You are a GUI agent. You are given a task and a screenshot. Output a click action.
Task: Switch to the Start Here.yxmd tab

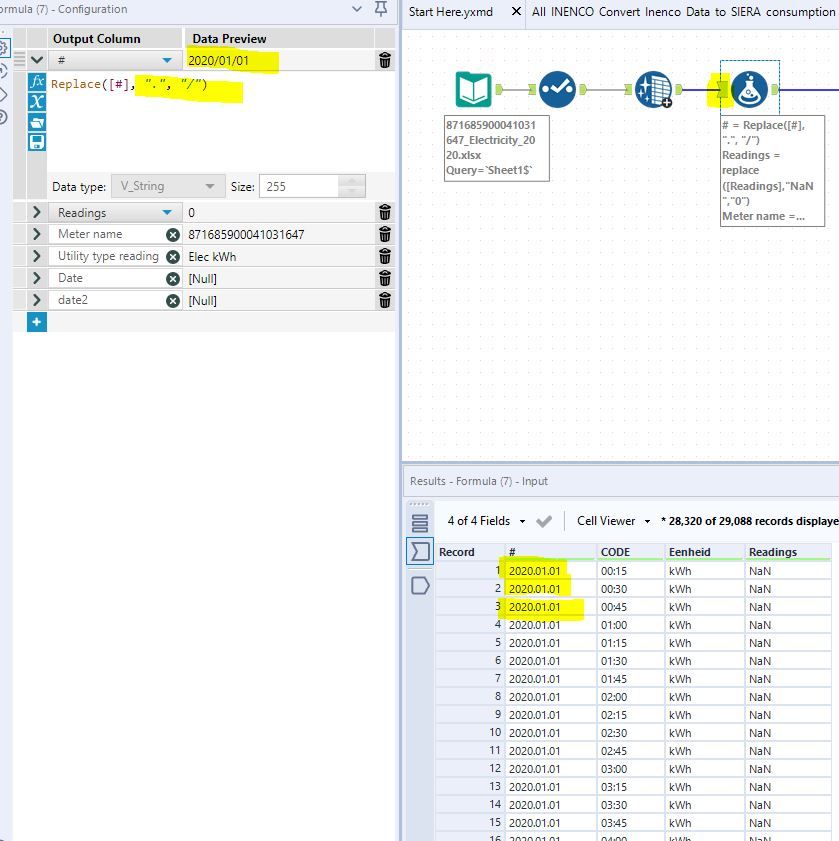tap(451, 12)
